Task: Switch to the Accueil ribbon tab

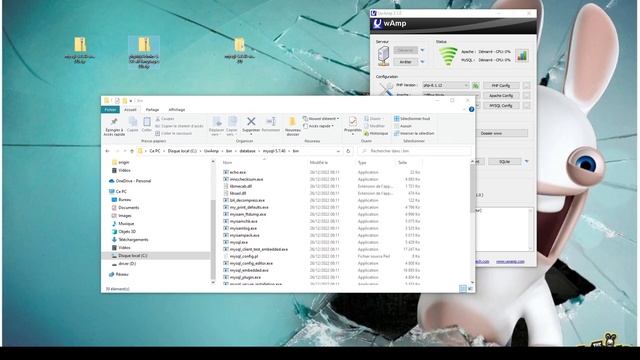Action: pos(130,109)
